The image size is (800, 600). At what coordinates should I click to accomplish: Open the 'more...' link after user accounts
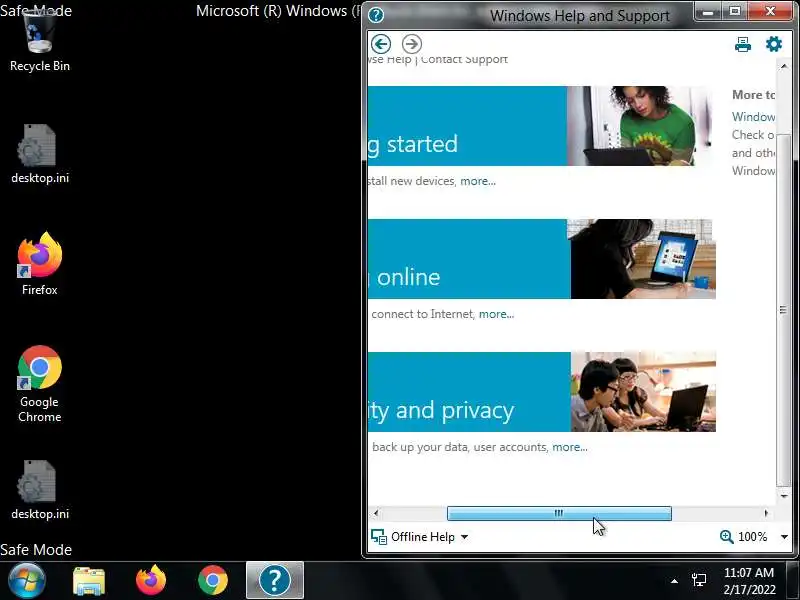[570, 447]
